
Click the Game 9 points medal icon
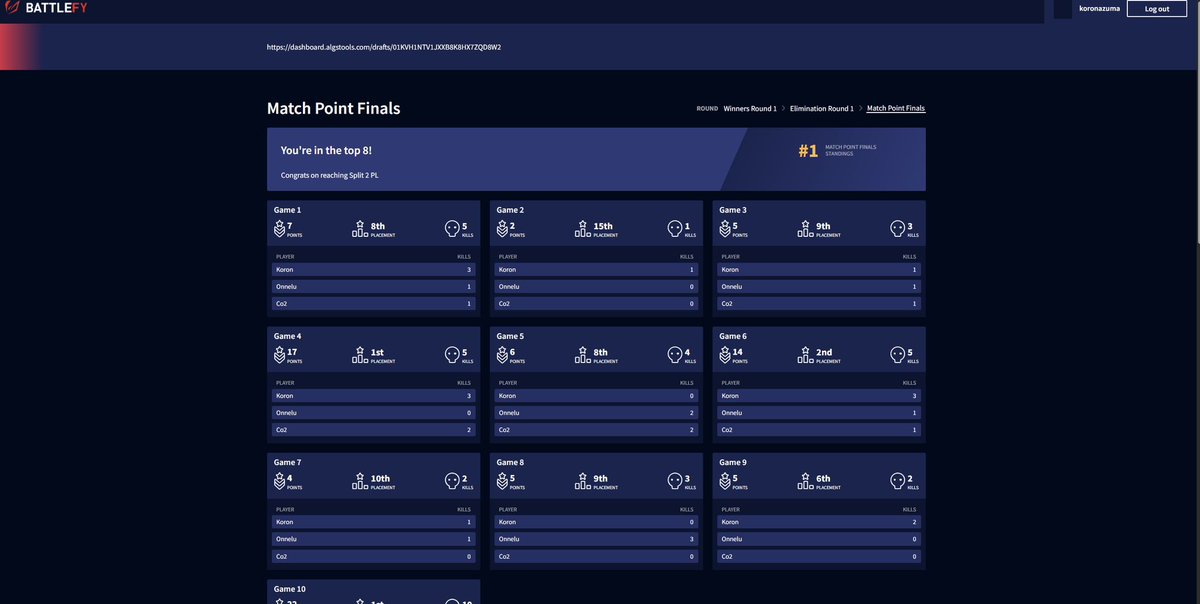(x=725, y=481)
